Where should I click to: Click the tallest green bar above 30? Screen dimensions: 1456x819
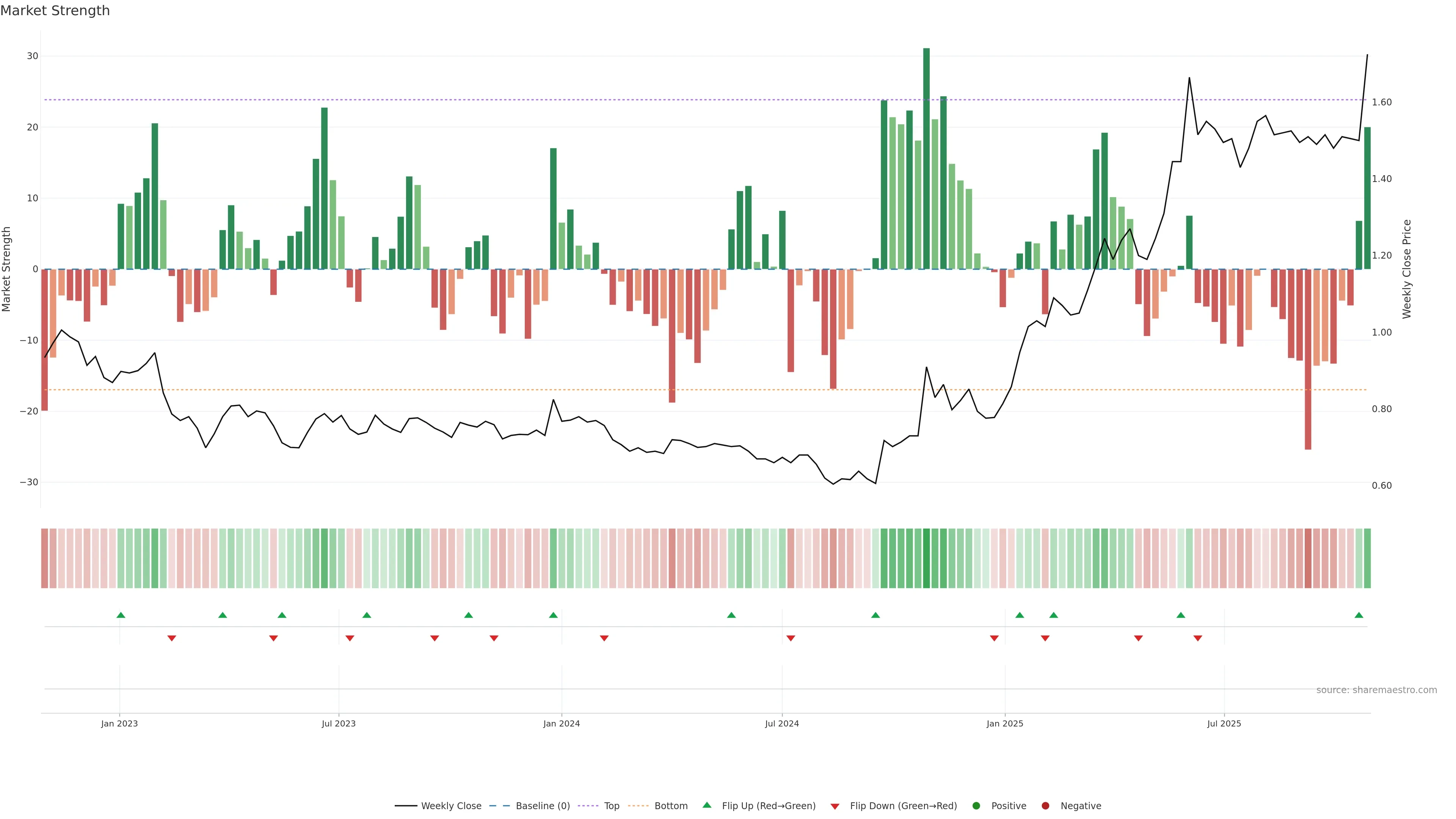pos(926,158)
